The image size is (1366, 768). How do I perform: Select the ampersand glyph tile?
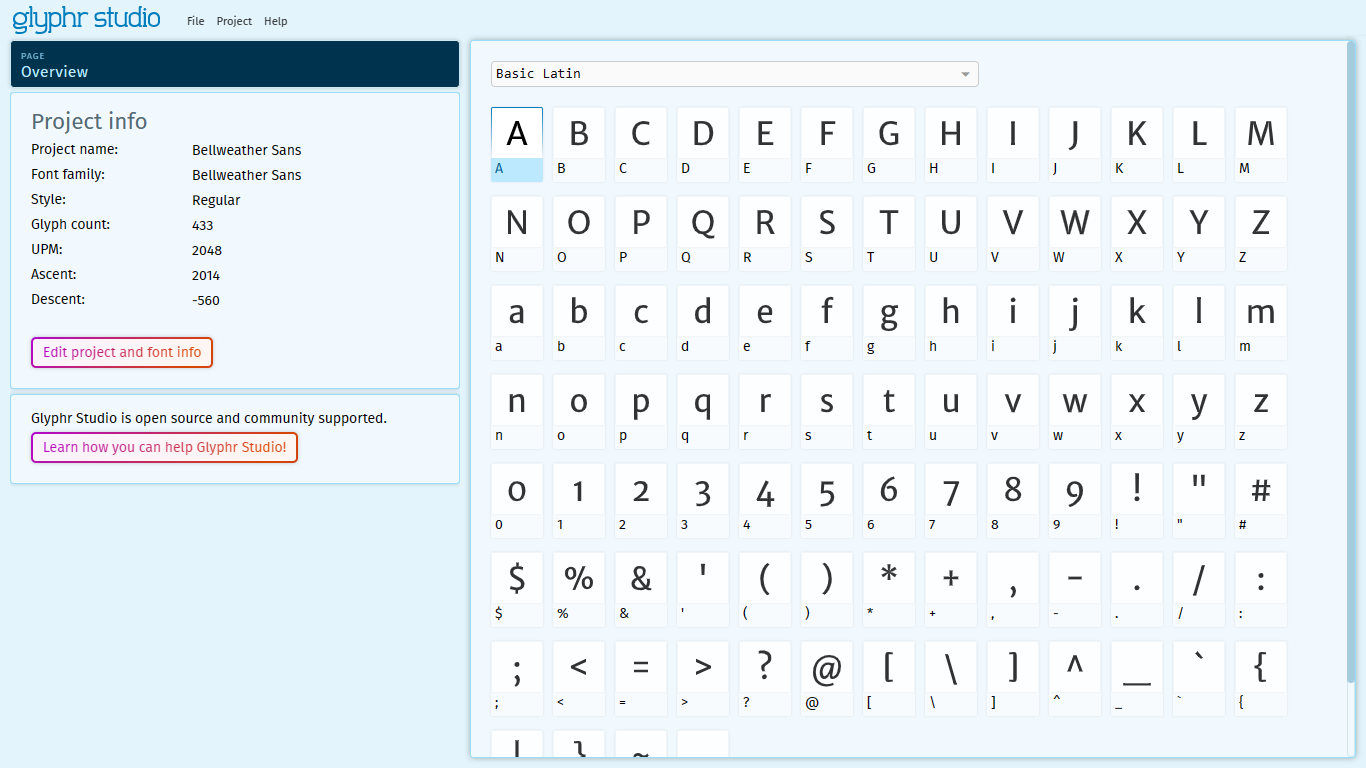[x=641, y=589]
